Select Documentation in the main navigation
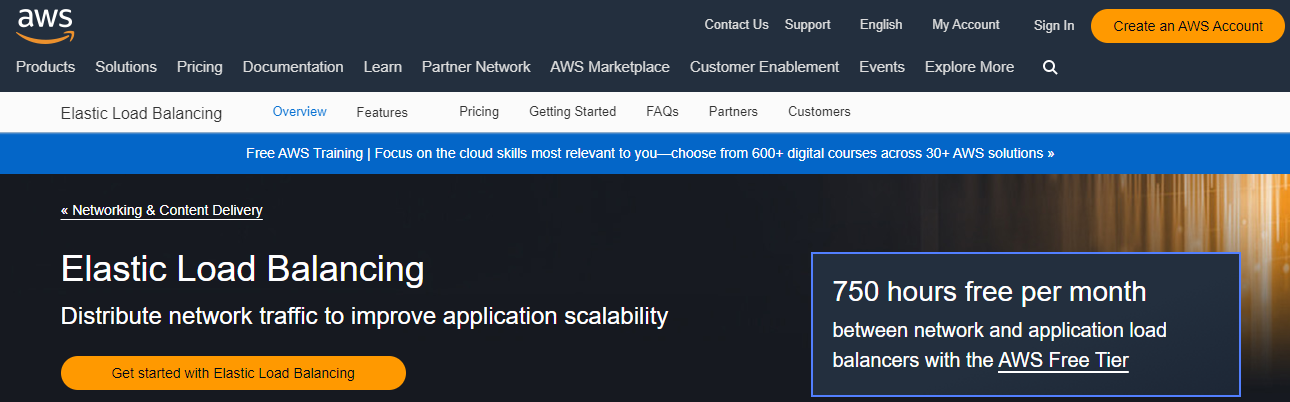1290x402 pixels. pyautogui.click(x=293, y=67)
